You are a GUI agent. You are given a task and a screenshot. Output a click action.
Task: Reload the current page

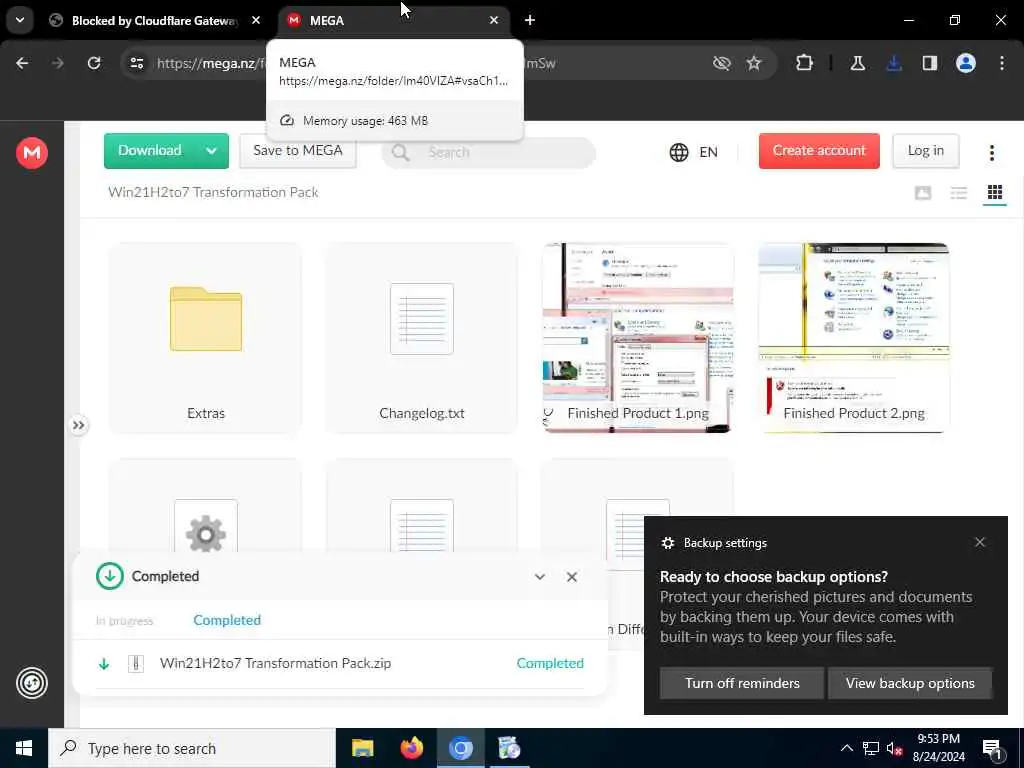tap(94, 63)
